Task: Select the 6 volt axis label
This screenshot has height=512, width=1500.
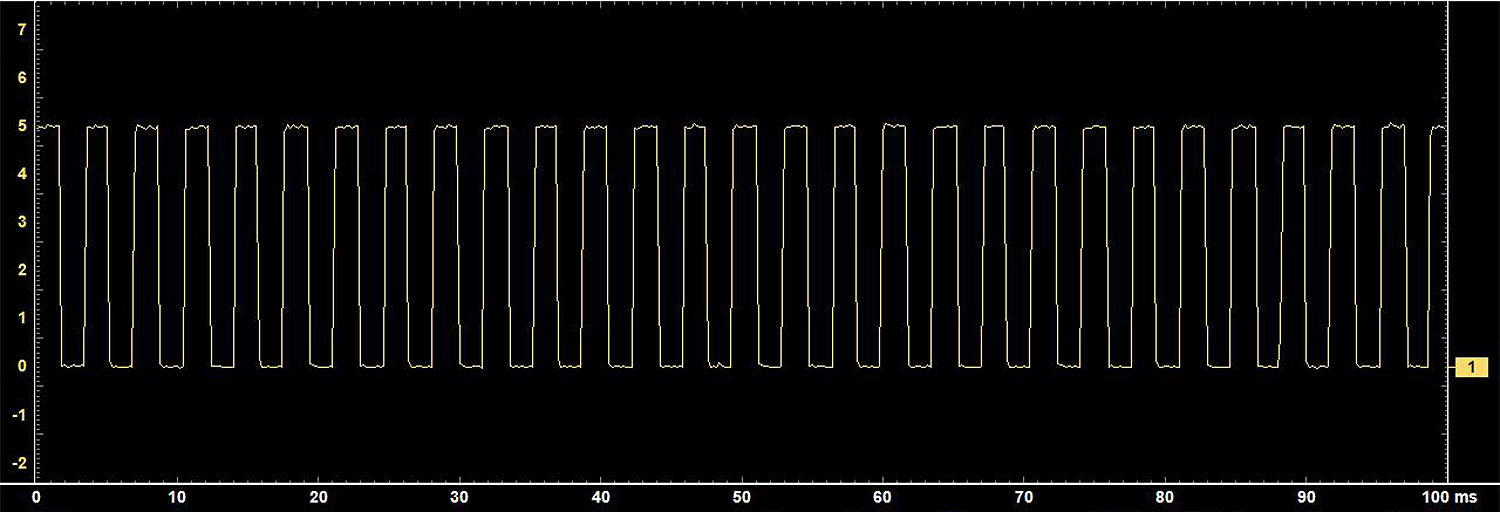Action: point(22,77)
